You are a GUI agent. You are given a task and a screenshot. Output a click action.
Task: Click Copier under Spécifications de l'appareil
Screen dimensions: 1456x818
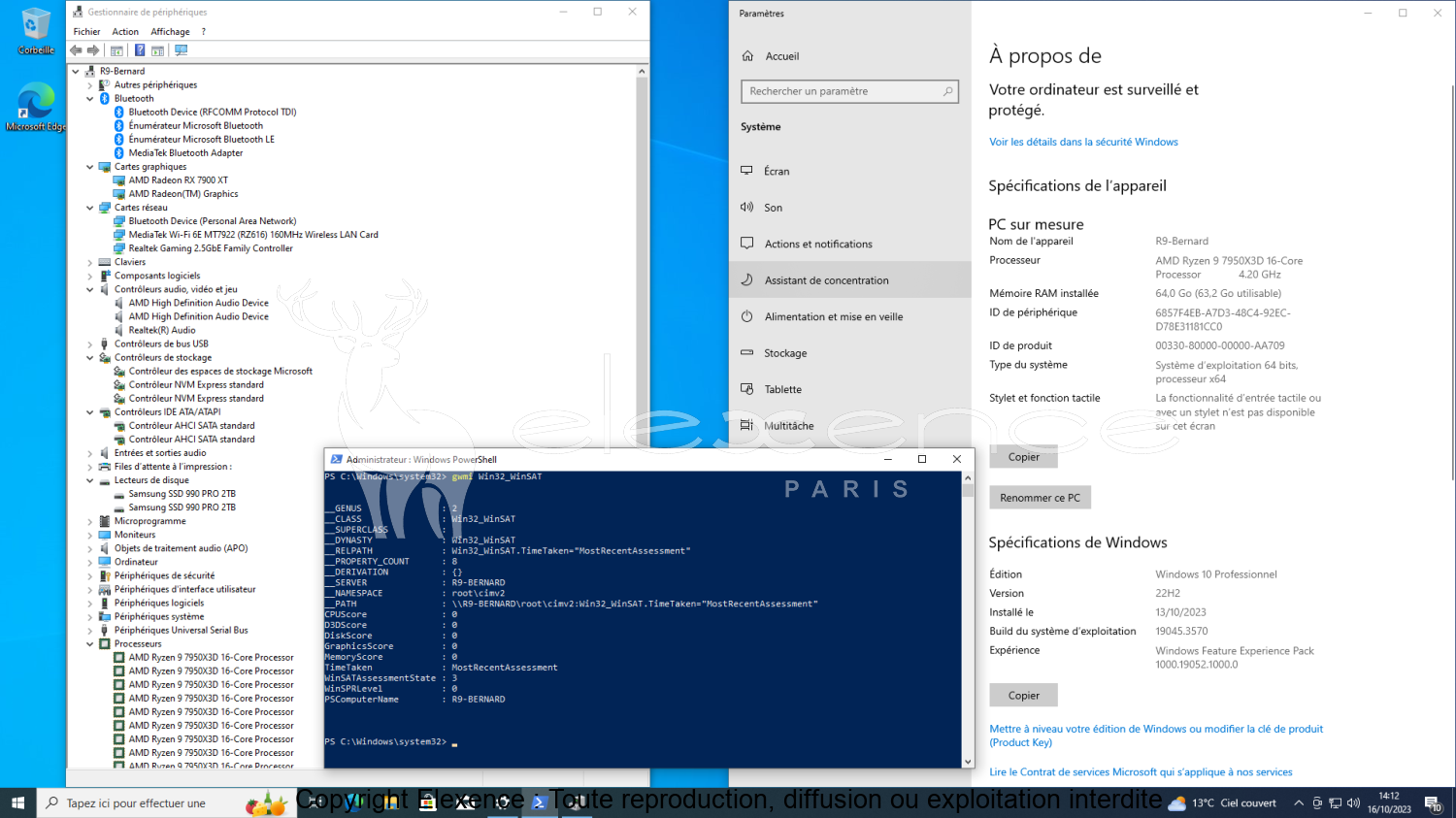[x=1023, y=457]
